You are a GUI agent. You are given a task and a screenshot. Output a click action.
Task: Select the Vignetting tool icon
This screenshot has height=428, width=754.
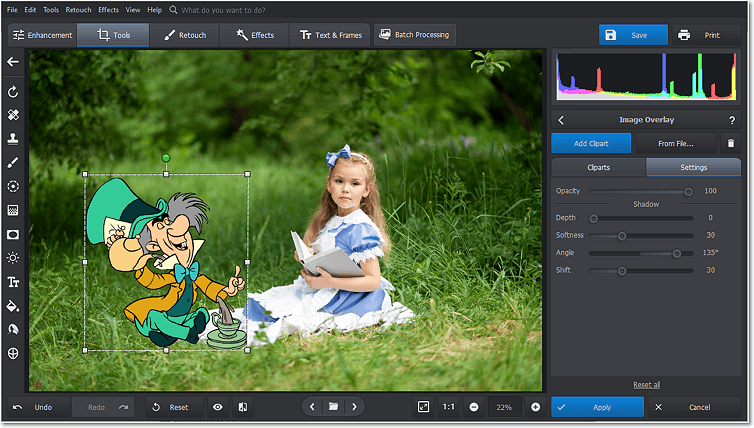click(13, 234)
